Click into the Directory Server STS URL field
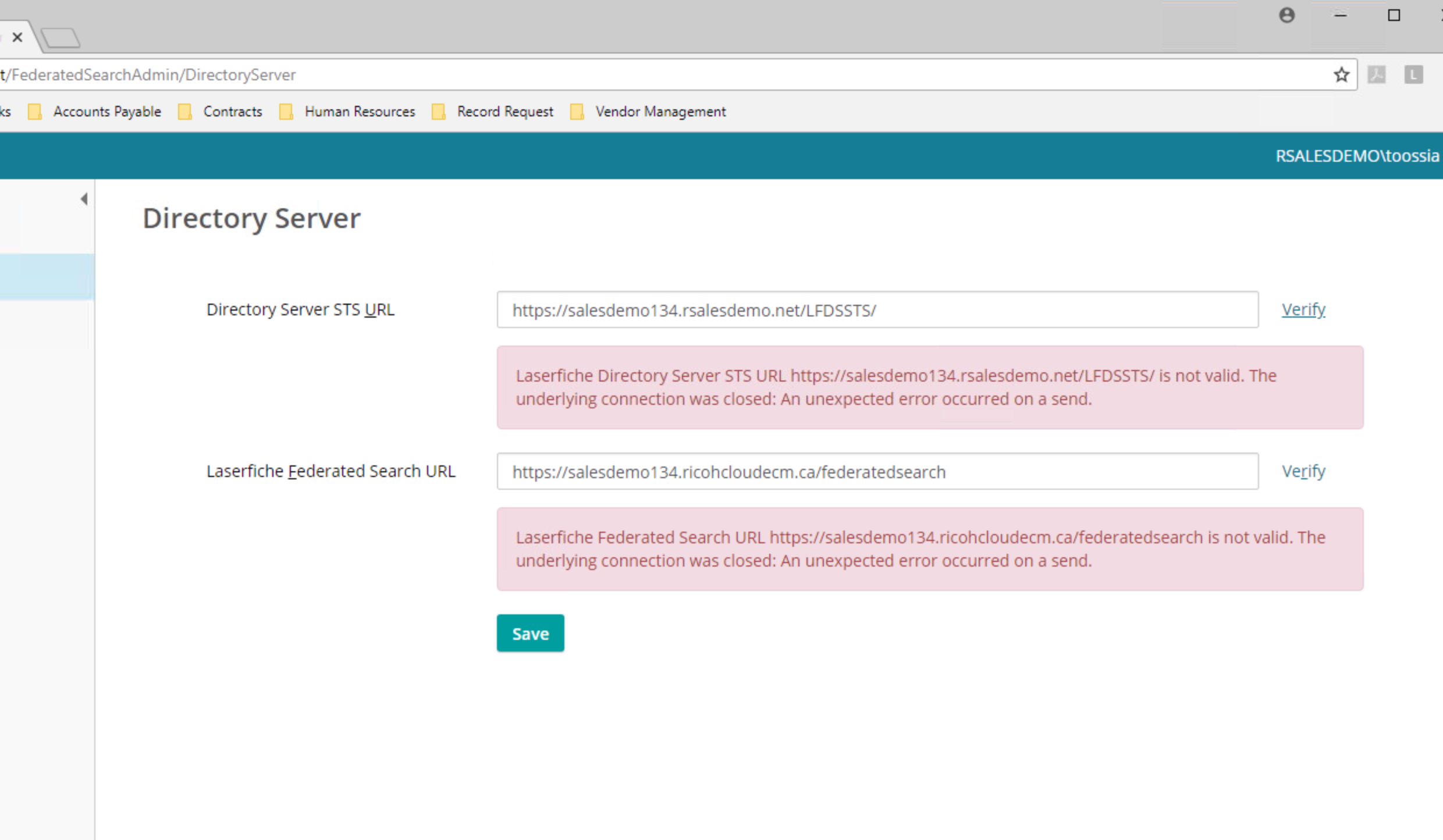 tap(877, 310)
